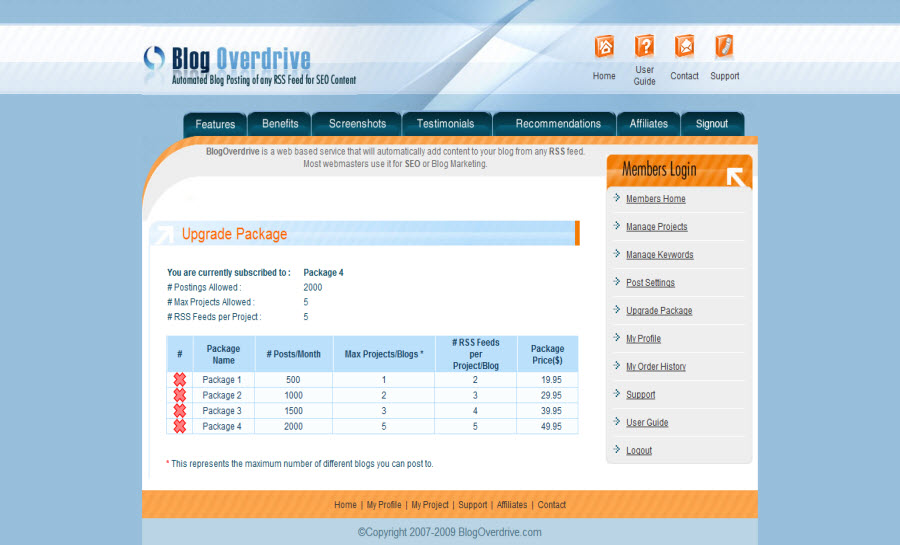Click arrow bullet beside My Profile
The height and width of the screenshot is (545, 900).
coord(617,337)
